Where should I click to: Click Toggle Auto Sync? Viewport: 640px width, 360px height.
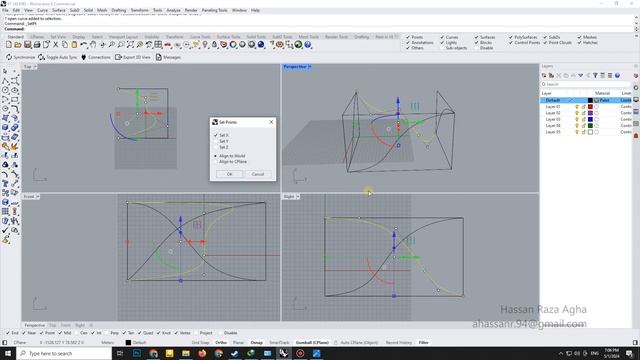coord(58,57)
